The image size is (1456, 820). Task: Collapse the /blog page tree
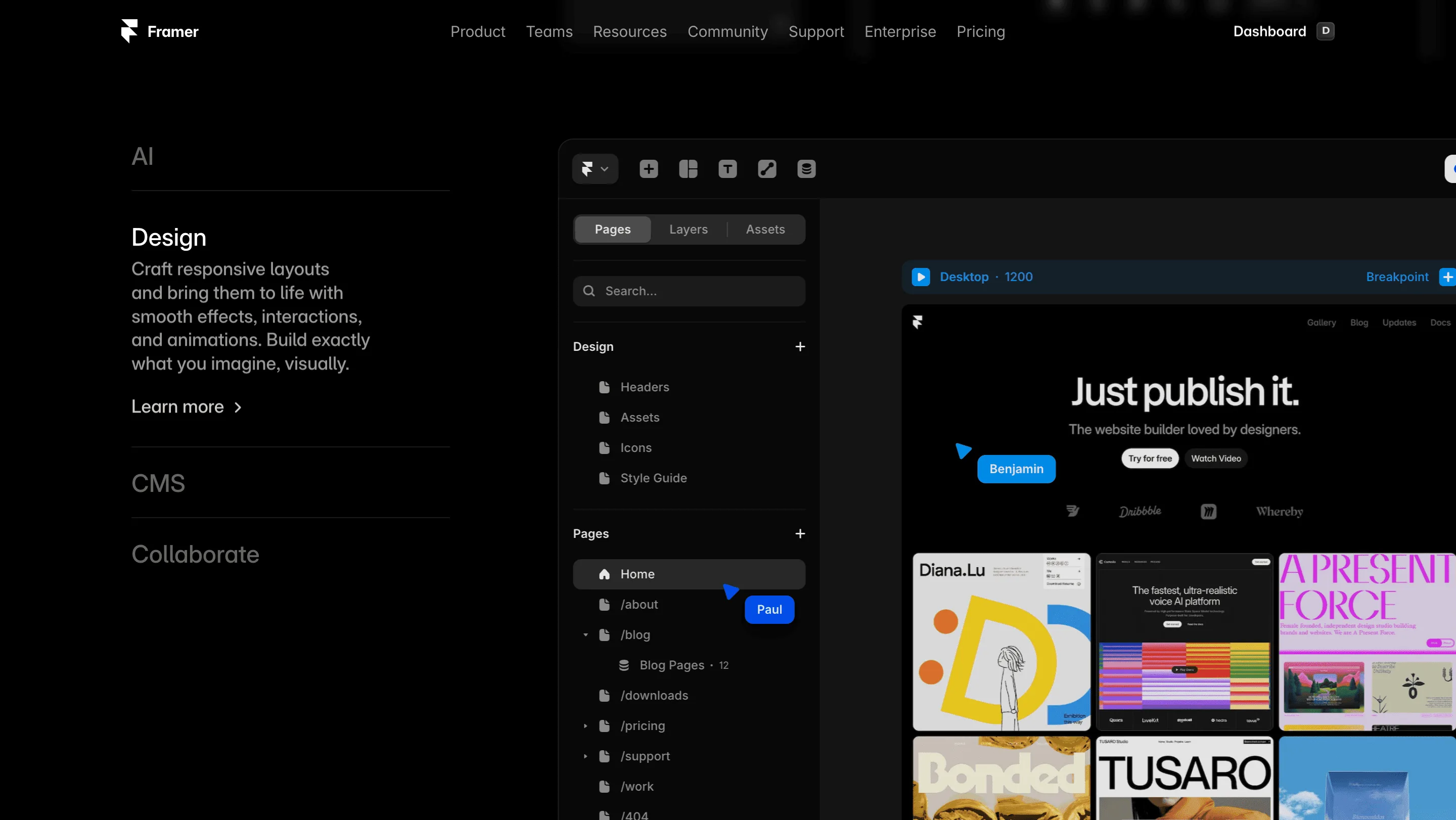[585, 634]
